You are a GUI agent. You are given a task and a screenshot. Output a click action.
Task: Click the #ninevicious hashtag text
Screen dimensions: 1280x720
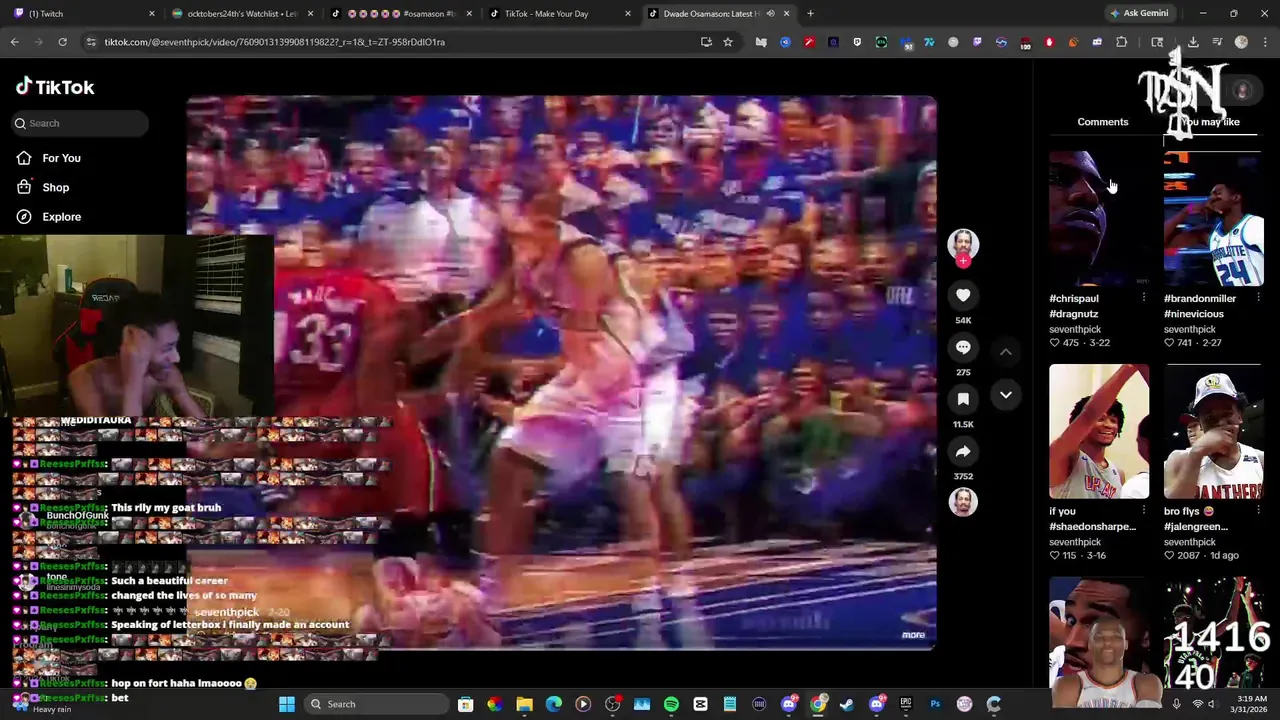pyautogui.click(x=1194, y=314)
